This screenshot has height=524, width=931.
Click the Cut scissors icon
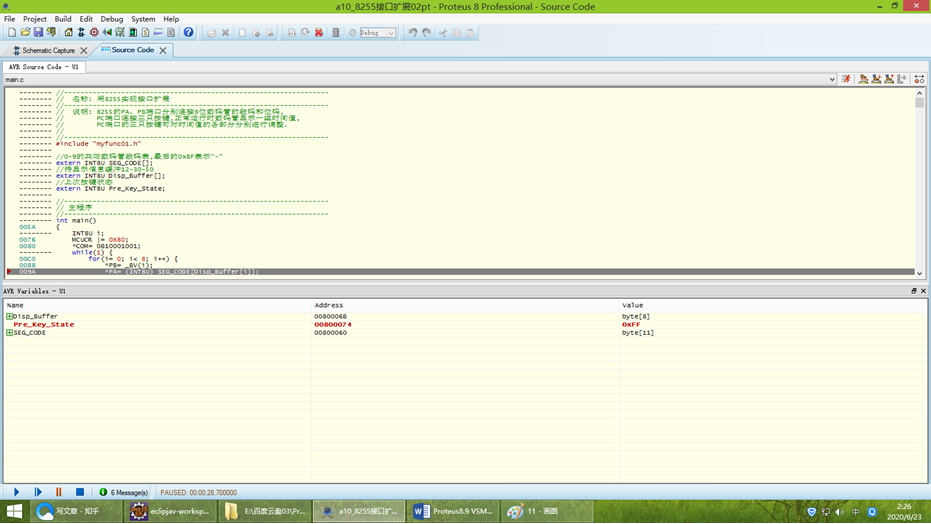(x=442, y=33)
